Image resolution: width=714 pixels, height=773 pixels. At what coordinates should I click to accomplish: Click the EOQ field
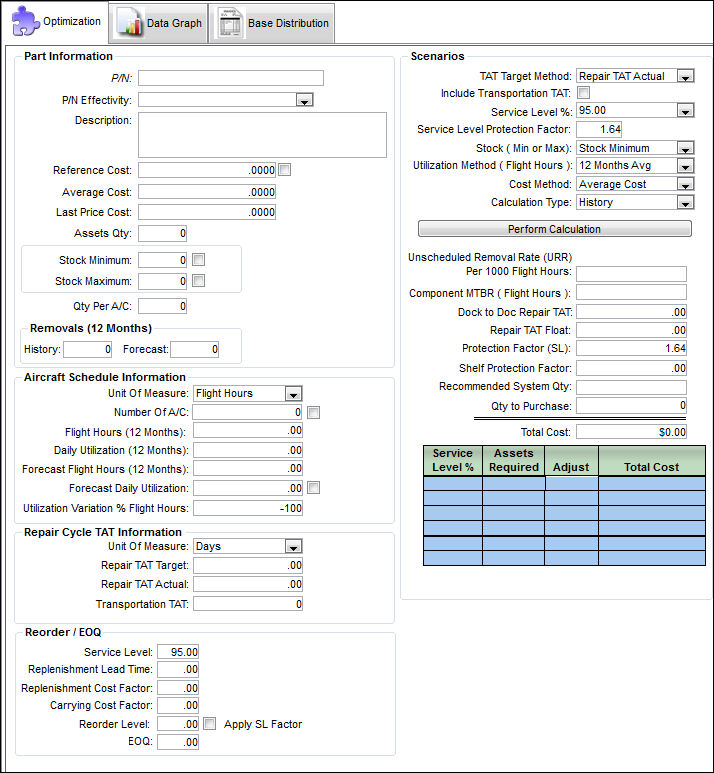pos(178,742)
